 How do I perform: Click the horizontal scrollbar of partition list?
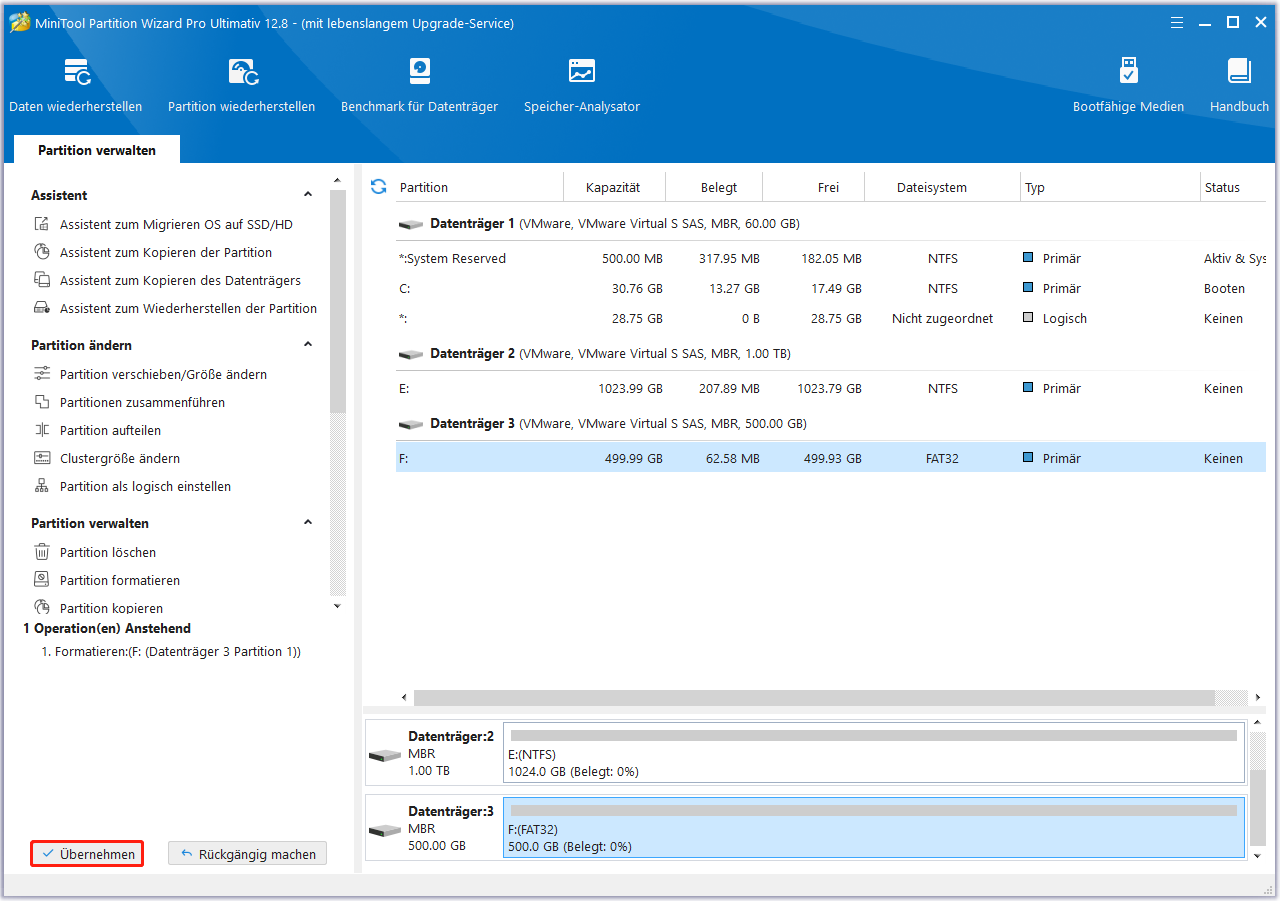click(814, 697)
